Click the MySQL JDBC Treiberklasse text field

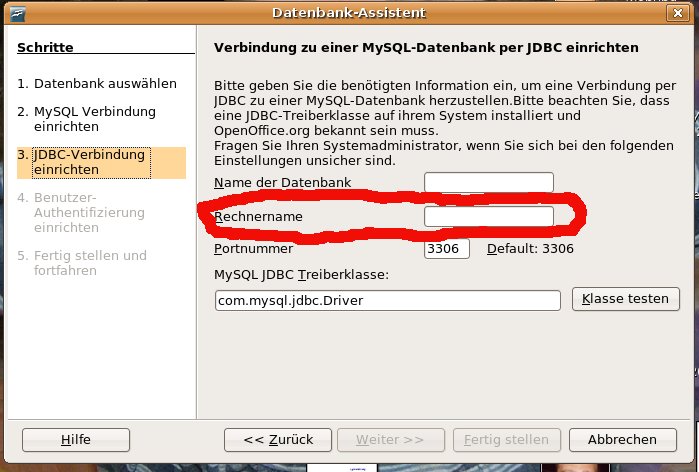(x=387, y=301)
